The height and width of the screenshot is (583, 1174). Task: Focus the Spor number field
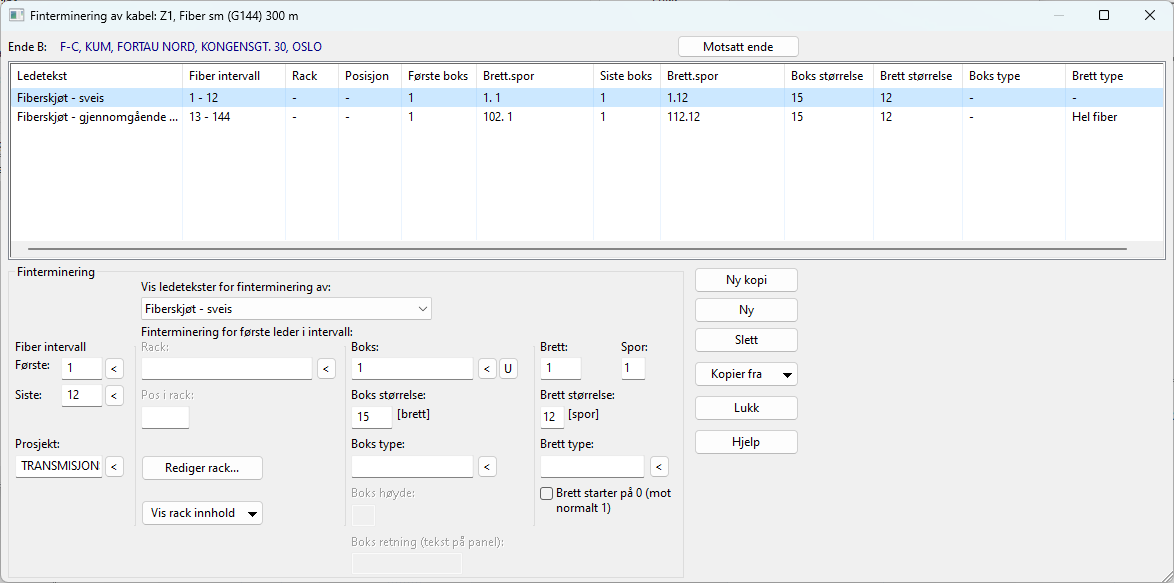tap(633, 368)
